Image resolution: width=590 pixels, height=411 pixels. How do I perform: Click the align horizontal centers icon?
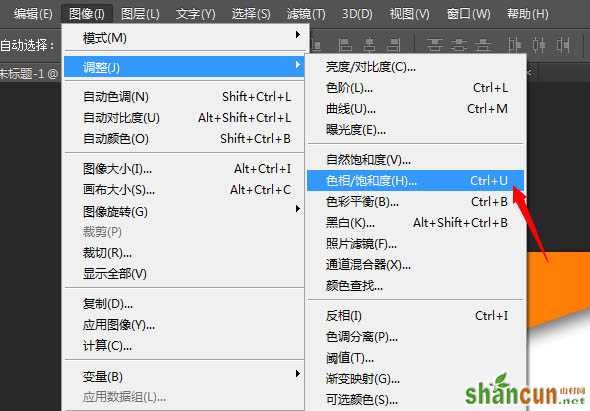369,46
